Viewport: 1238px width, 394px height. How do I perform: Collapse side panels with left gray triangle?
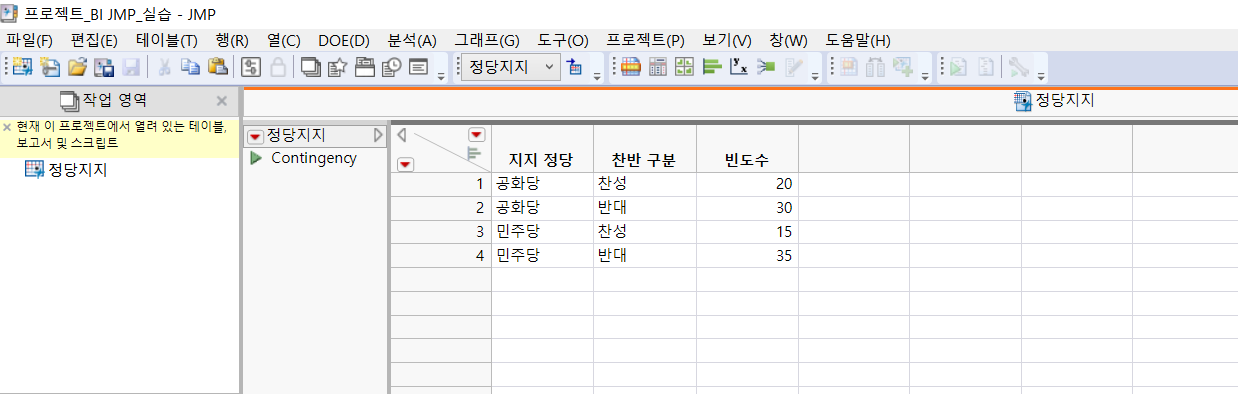(402, 134)
